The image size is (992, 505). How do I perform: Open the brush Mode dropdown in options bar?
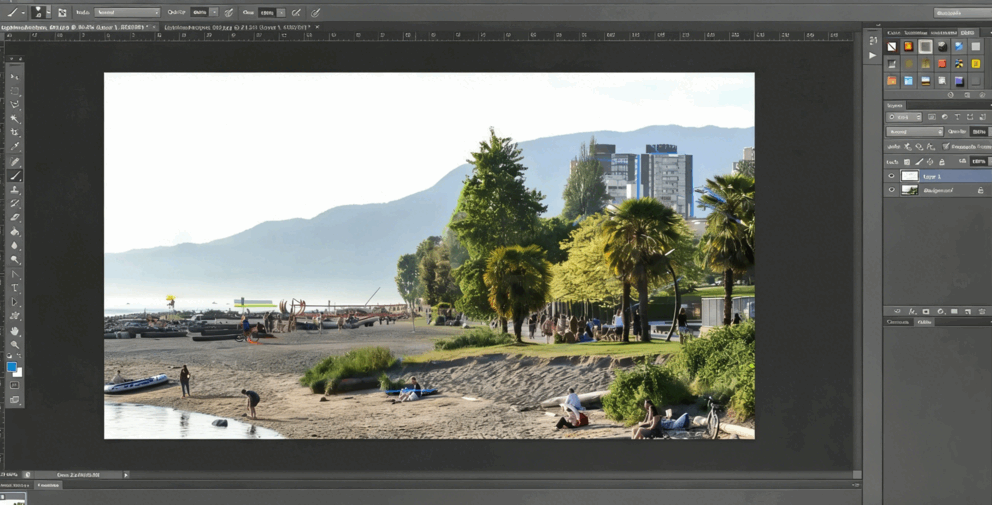tap(127, 13)
